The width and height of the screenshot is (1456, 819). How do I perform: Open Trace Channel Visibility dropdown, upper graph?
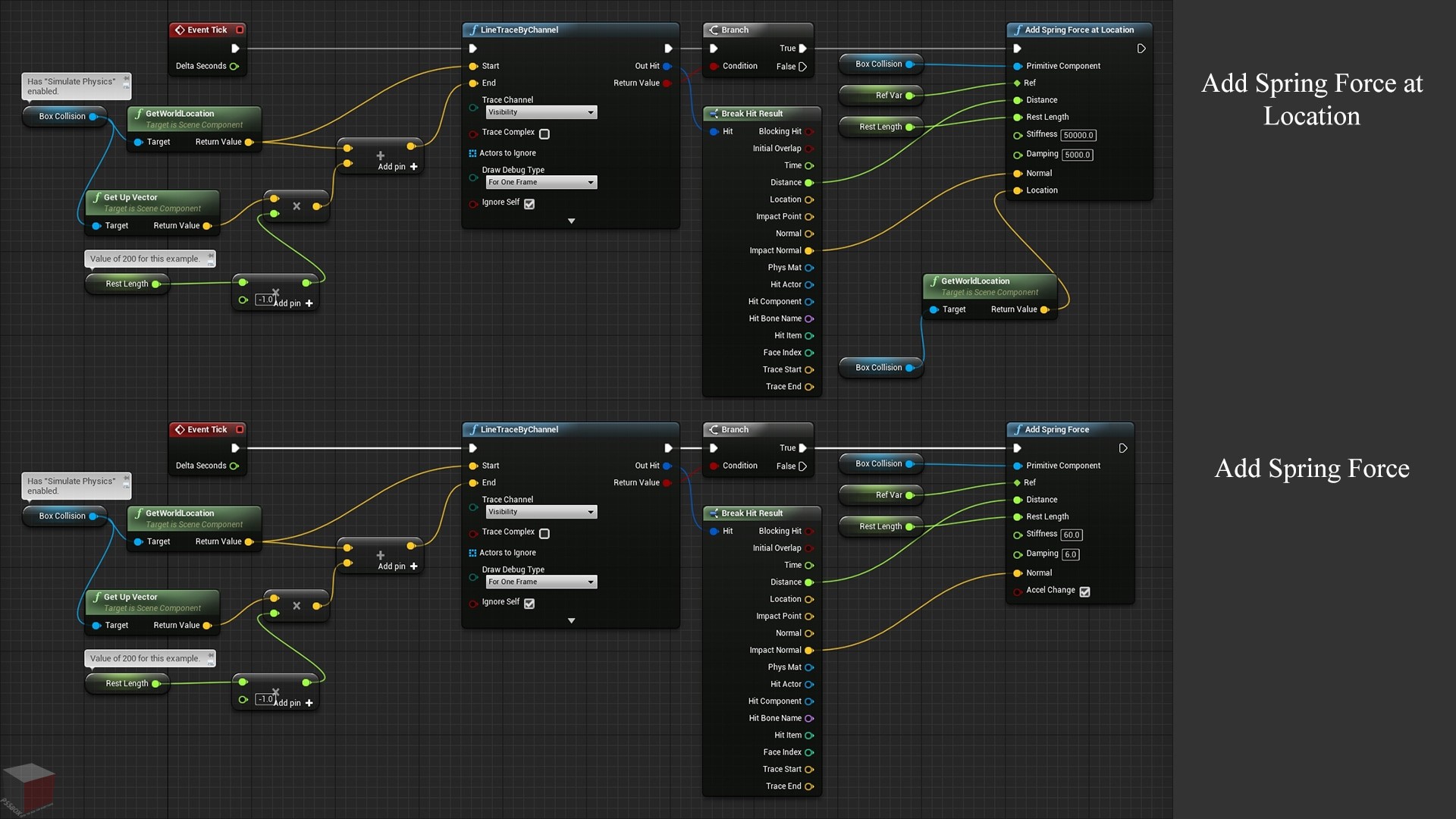541,112
